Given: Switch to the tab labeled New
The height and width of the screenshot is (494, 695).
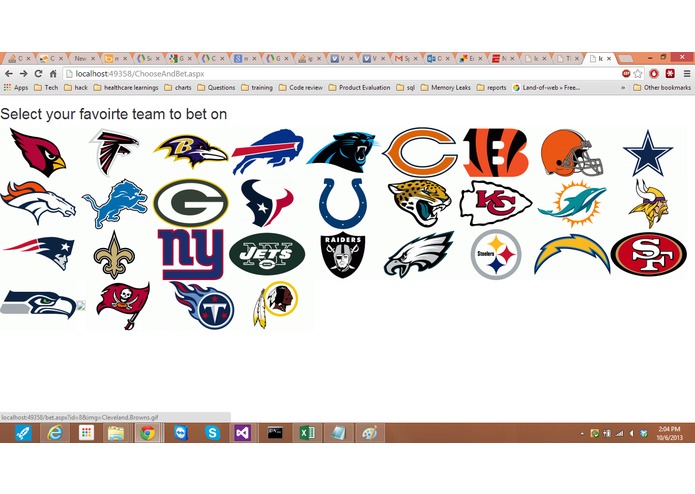Looking at the screenshot, I should tap(85, 58).
